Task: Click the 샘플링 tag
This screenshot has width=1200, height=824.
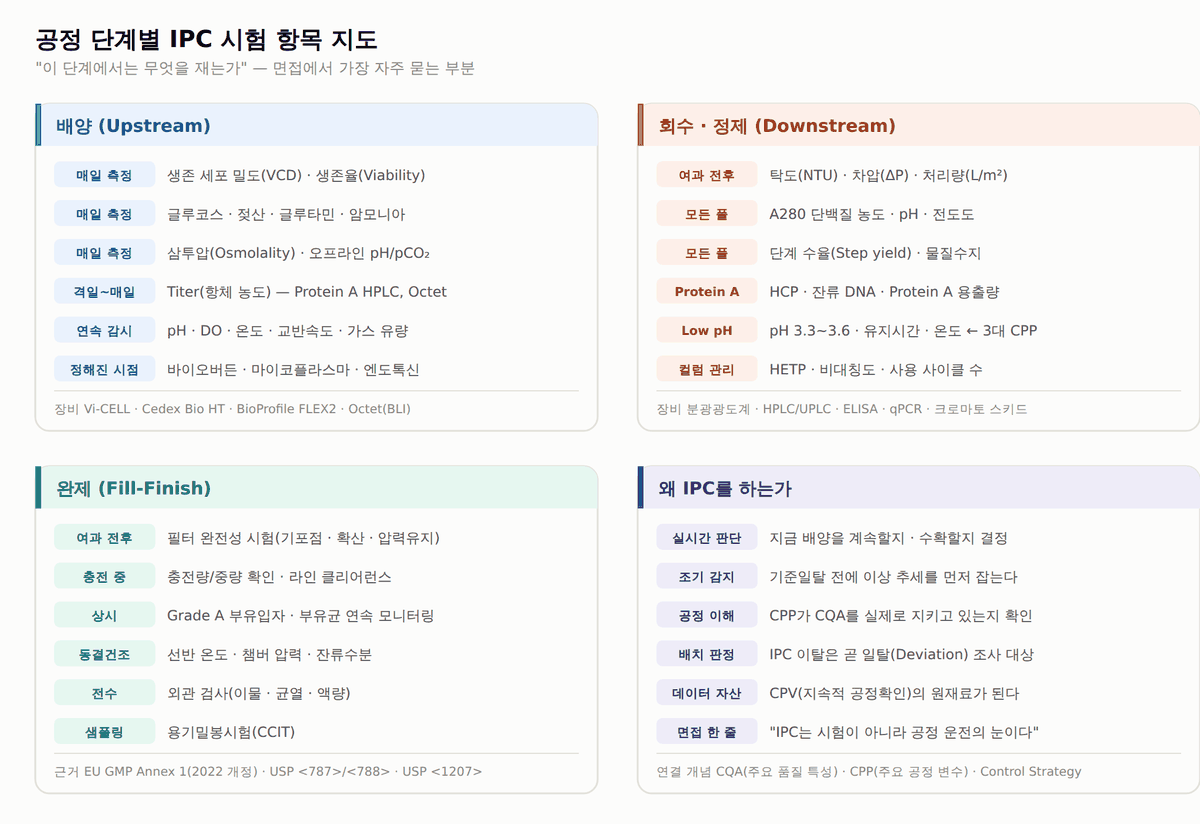Action: (x=105, y=733)
